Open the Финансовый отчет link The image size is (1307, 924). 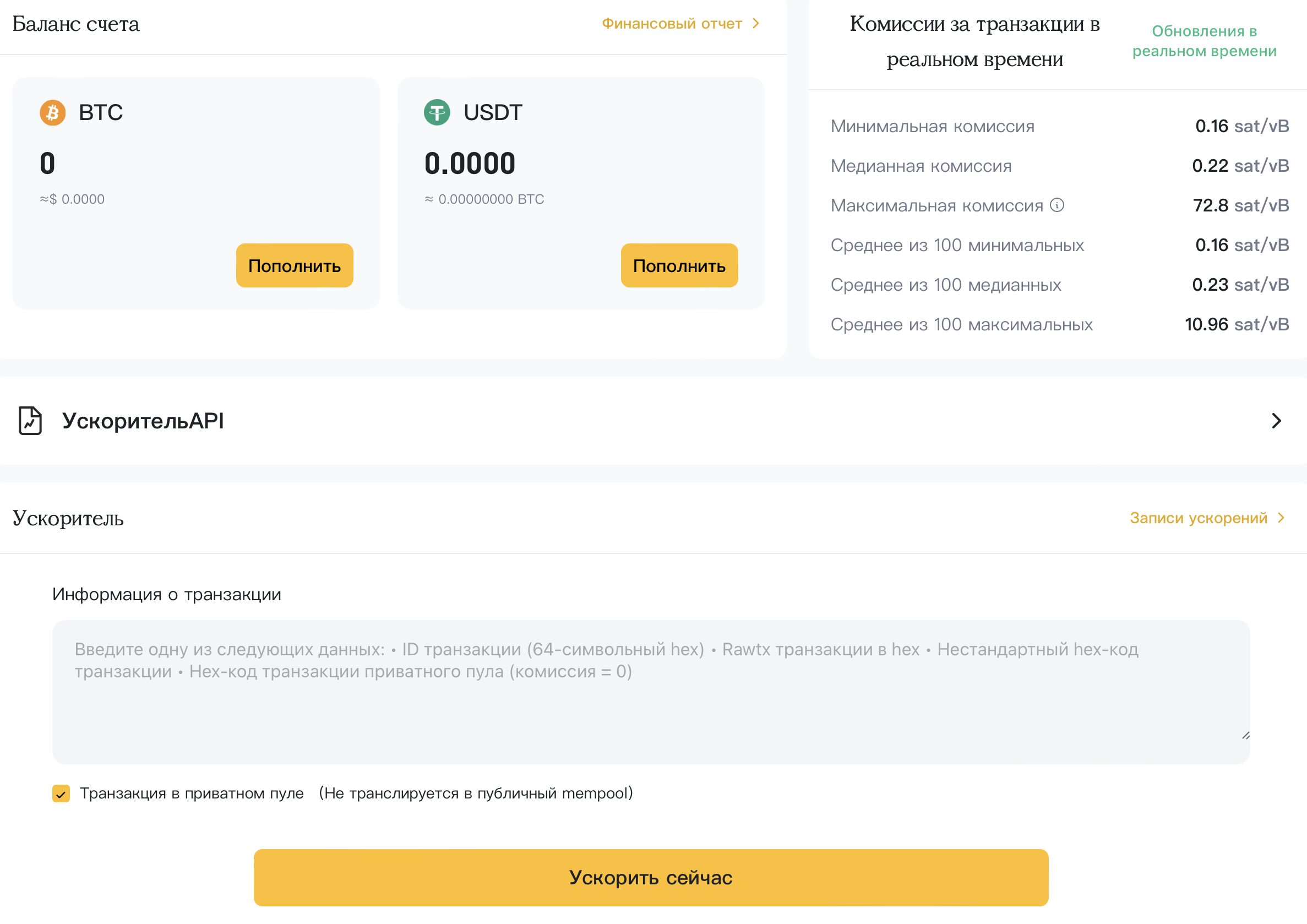pos(672,23)
